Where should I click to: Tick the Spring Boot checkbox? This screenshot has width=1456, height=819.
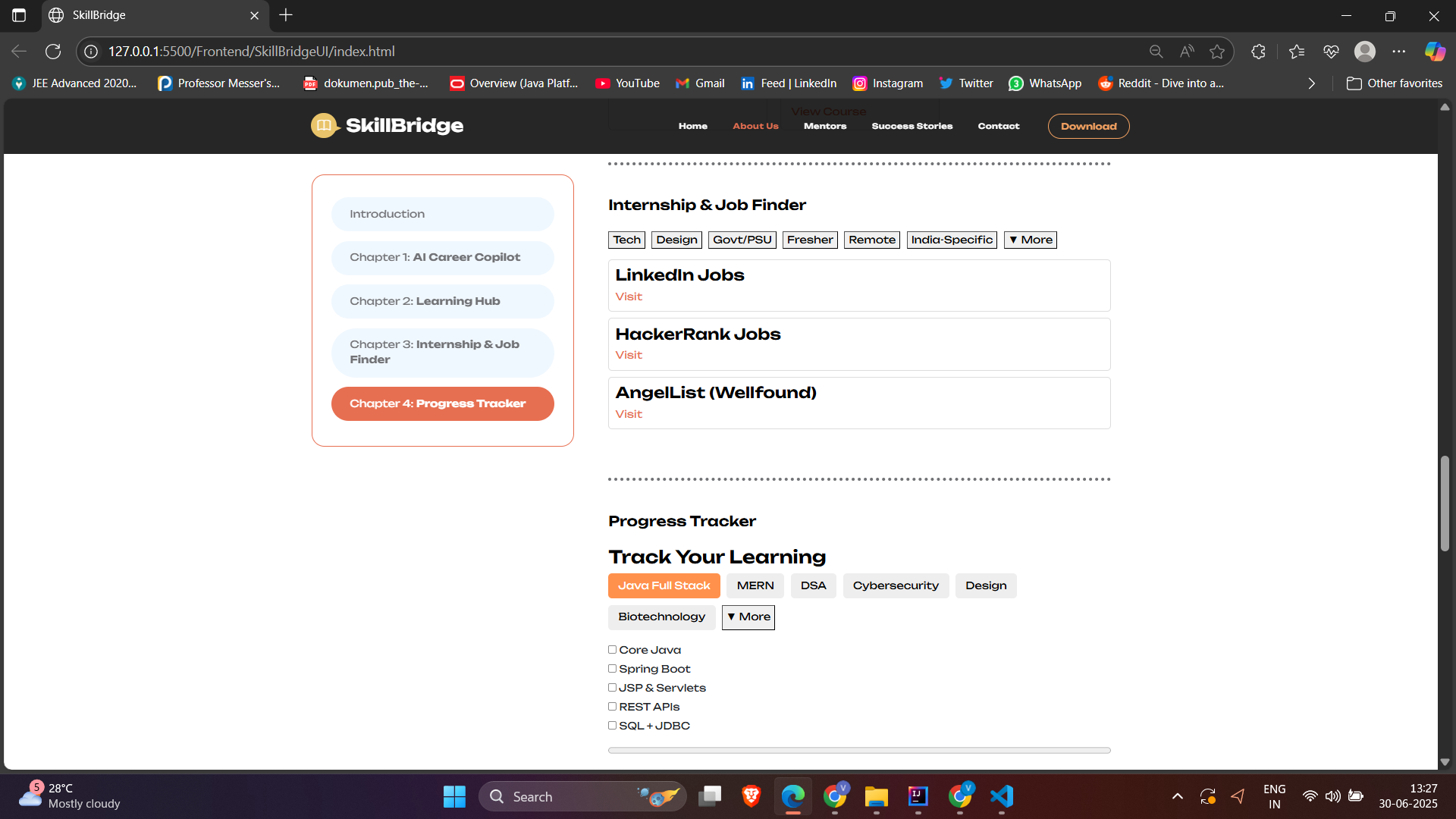pos(612,669)
